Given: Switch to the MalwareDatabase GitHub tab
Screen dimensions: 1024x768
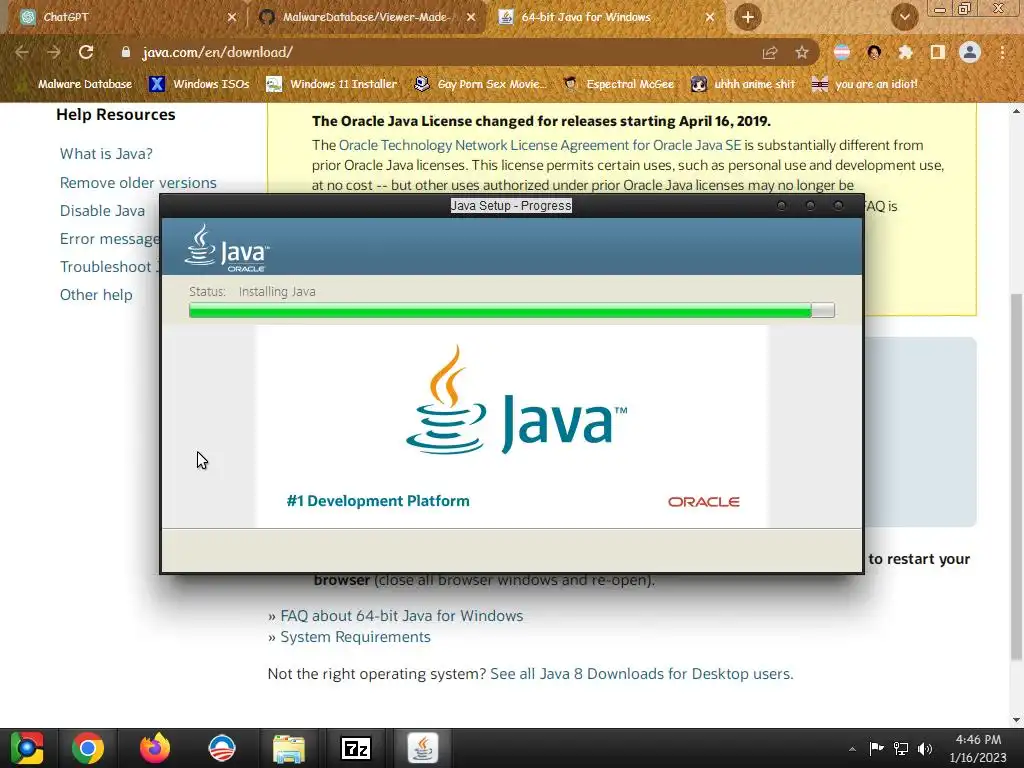Looking at the screenshot, I should (366, 17).
